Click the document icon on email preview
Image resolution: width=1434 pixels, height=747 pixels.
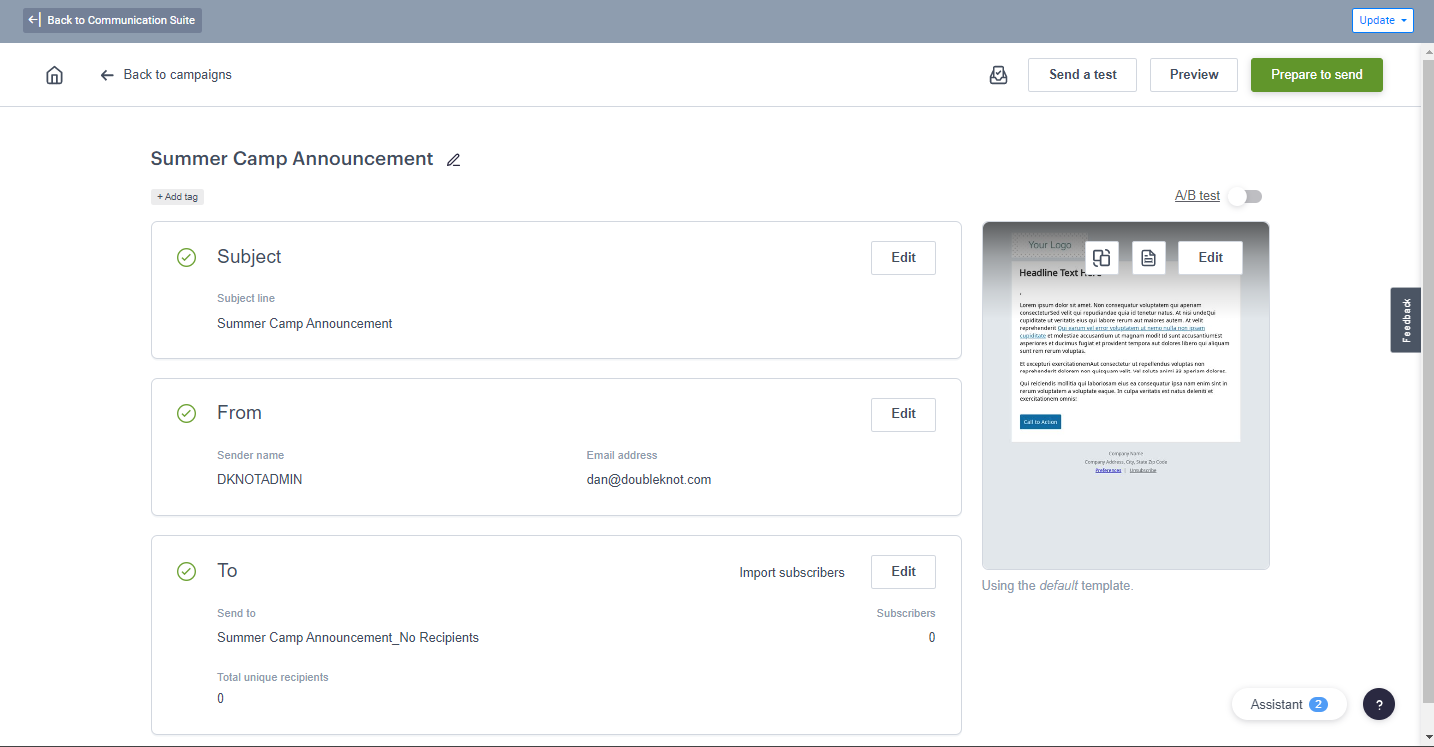coord(1149,258)
